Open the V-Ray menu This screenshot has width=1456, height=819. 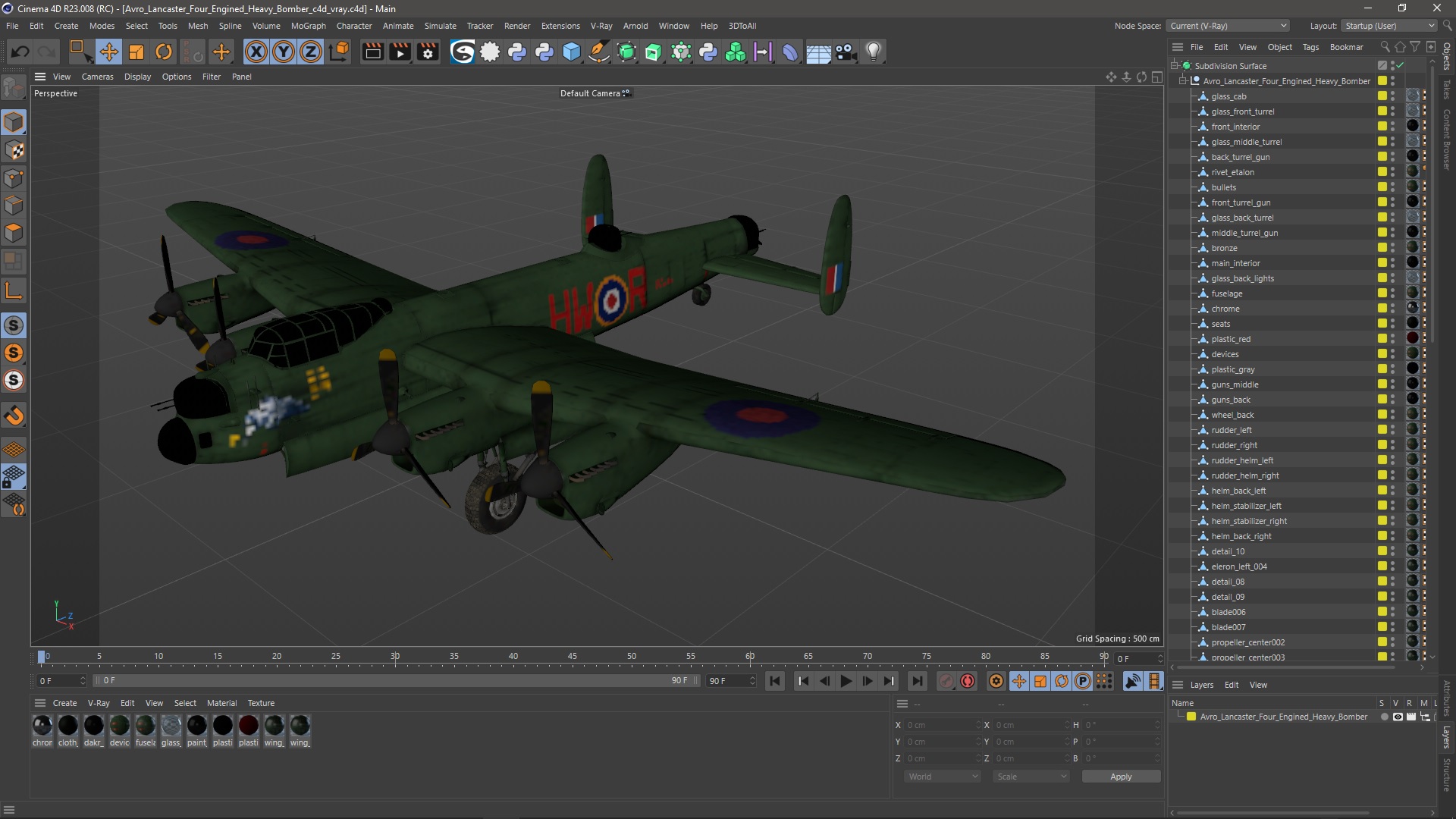[601, 26]
